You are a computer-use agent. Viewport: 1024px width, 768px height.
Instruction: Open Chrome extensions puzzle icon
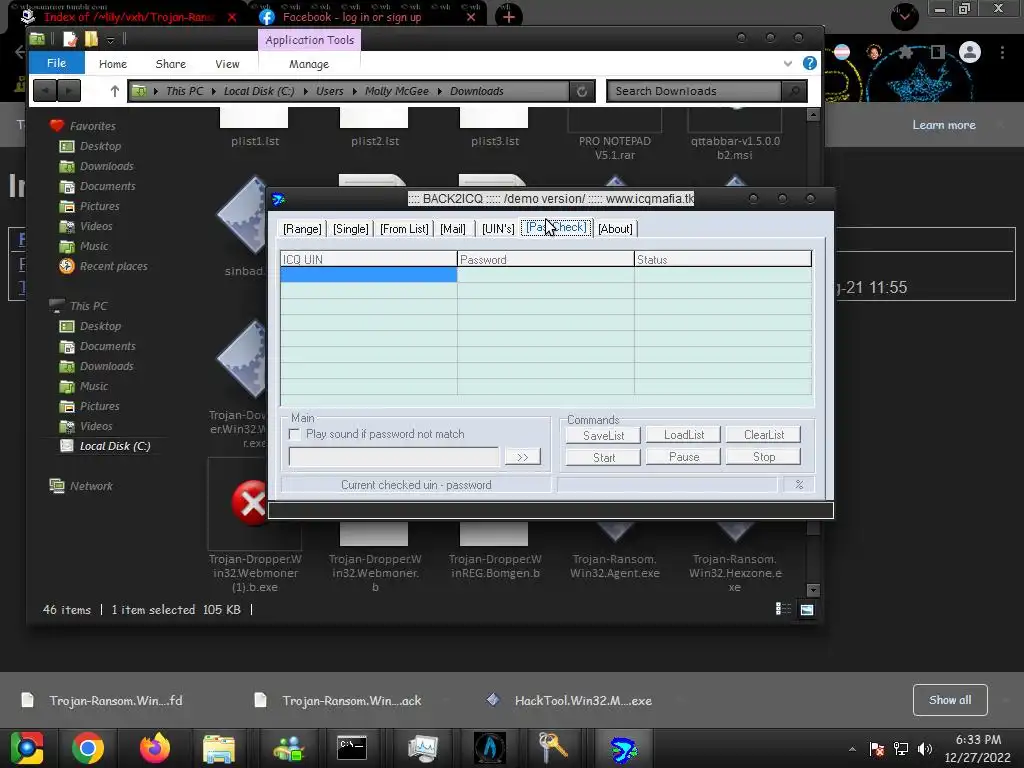[906, 52]
